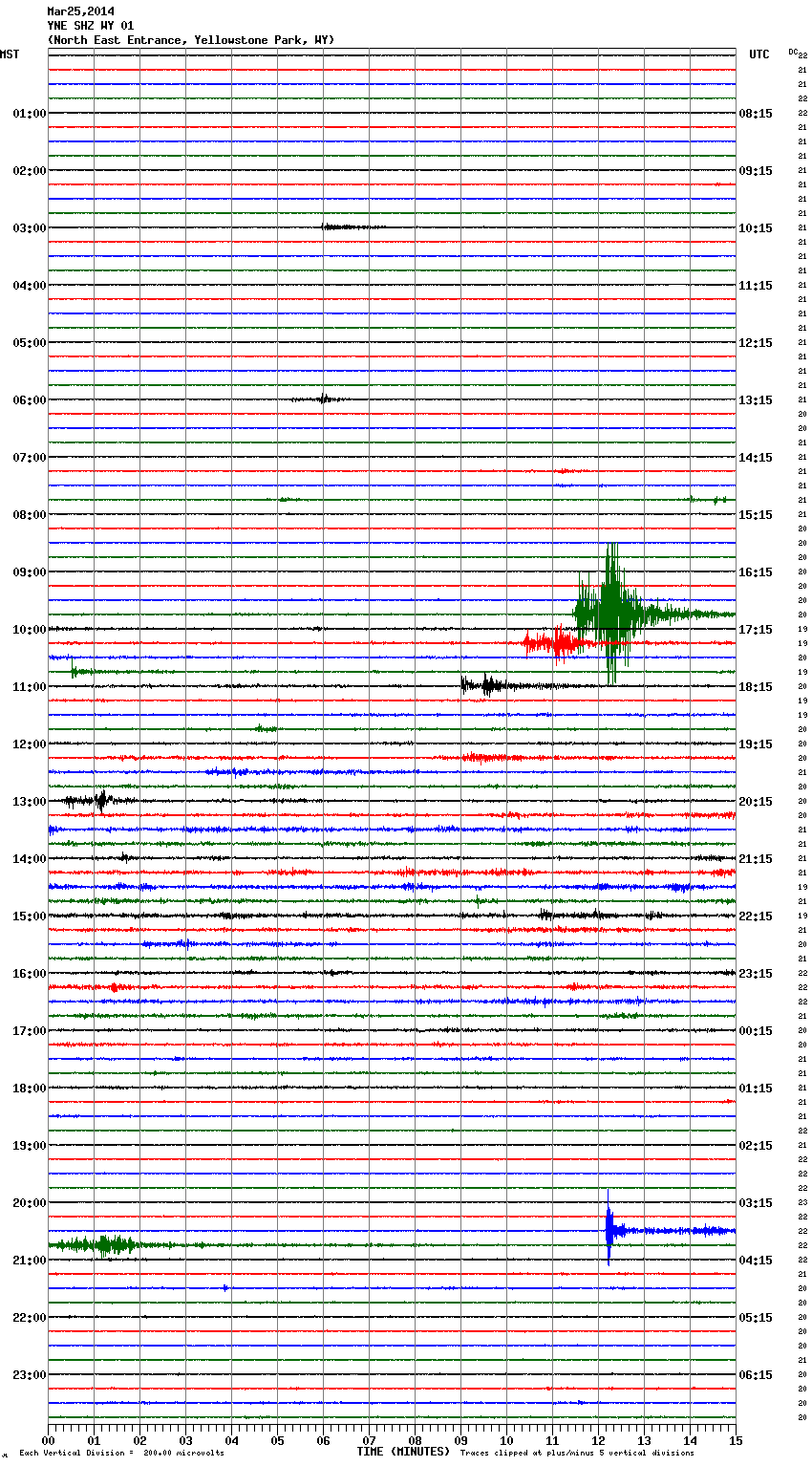Click the North East Entrance, Yellowstone Park location text

(191, 40)
